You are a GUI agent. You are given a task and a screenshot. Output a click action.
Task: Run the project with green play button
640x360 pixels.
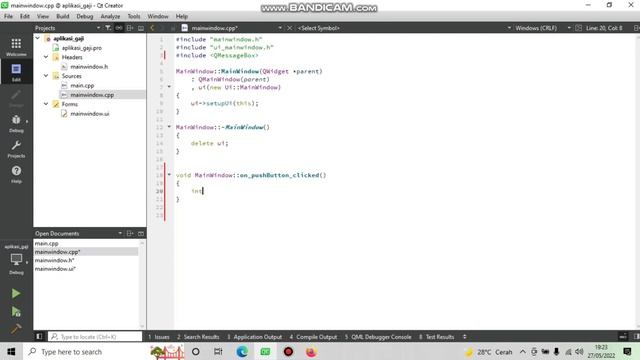pos(16,293)
